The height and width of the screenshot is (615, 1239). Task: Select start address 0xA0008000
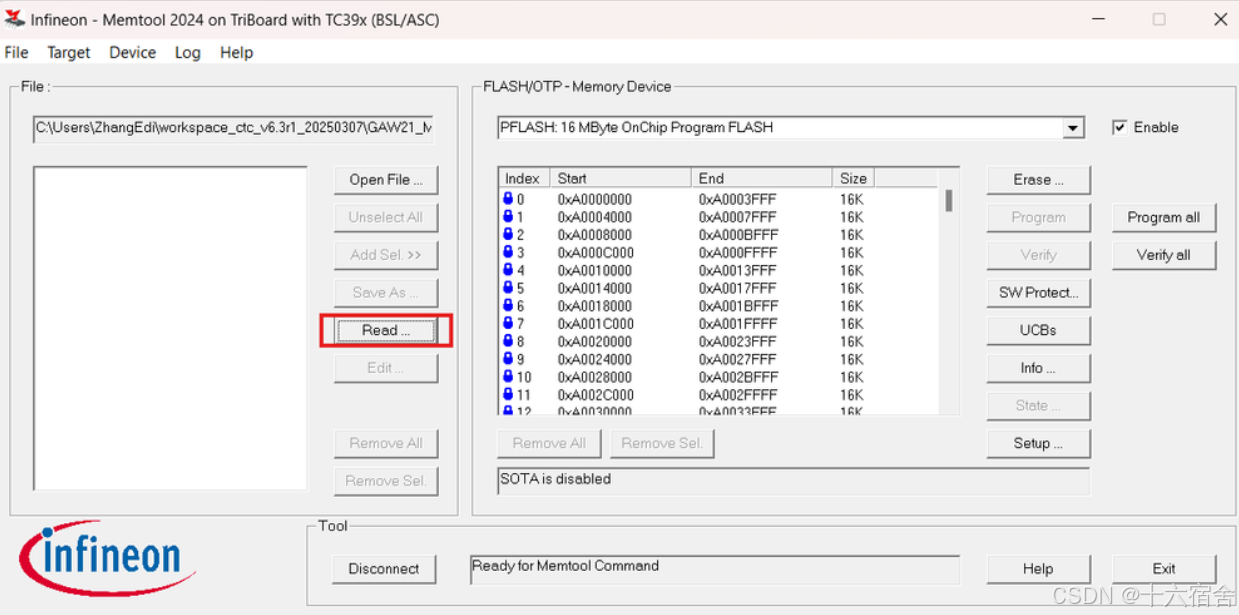[595, 235]
